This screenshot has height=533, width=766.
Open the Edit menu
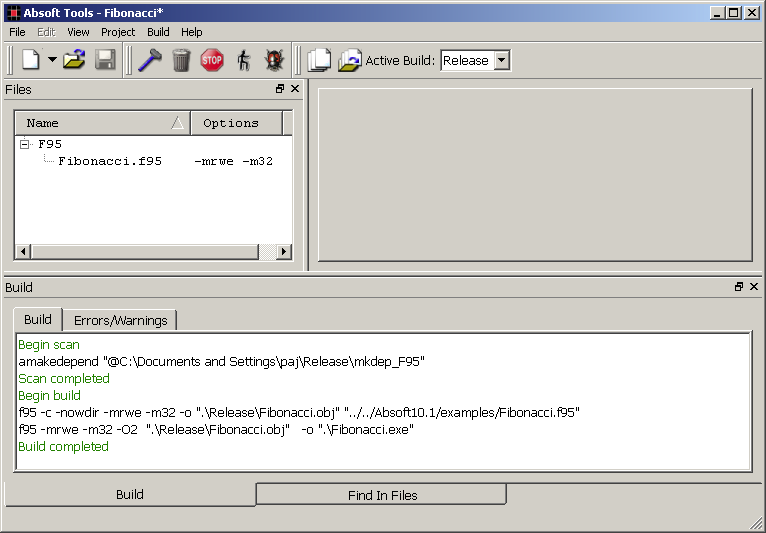tap(46, 32)
